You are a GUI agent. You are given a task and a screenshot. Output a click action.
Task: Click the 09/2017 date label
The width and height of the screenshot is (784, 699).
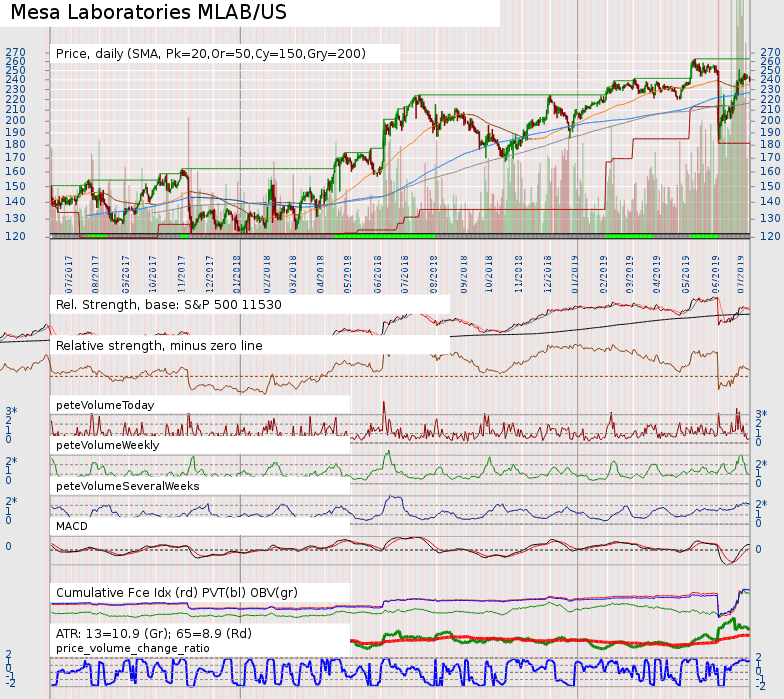126,274
